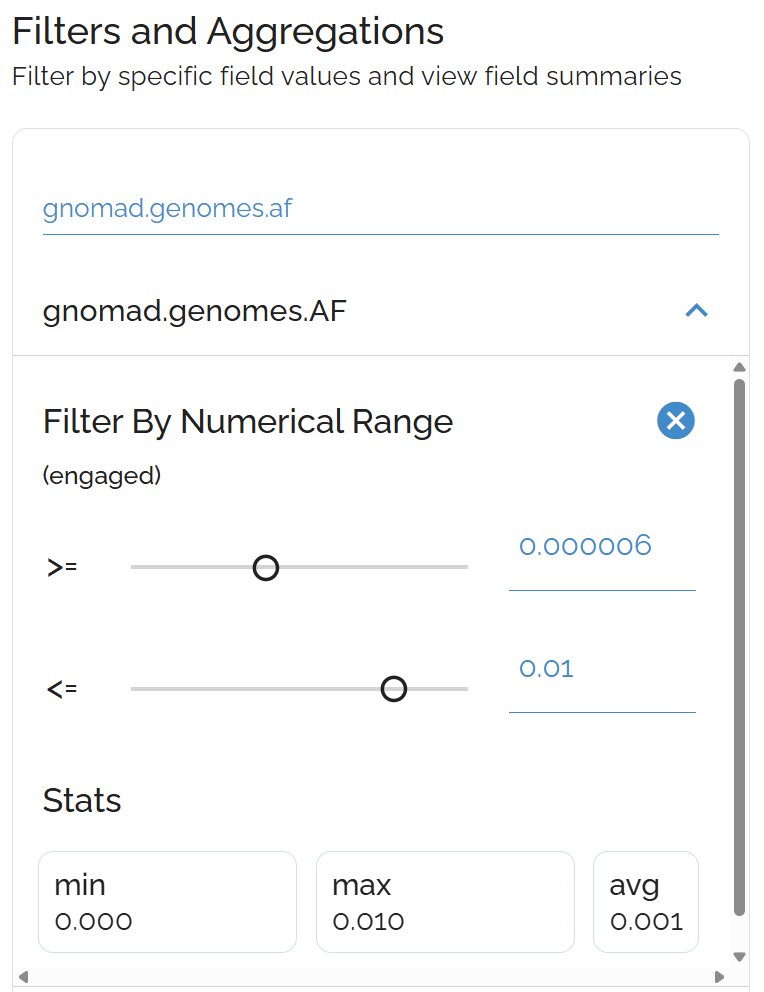Select the max stat card
The width and height of the screenshot is (764, 992).
pyautogui.click(x=445, y=902)
